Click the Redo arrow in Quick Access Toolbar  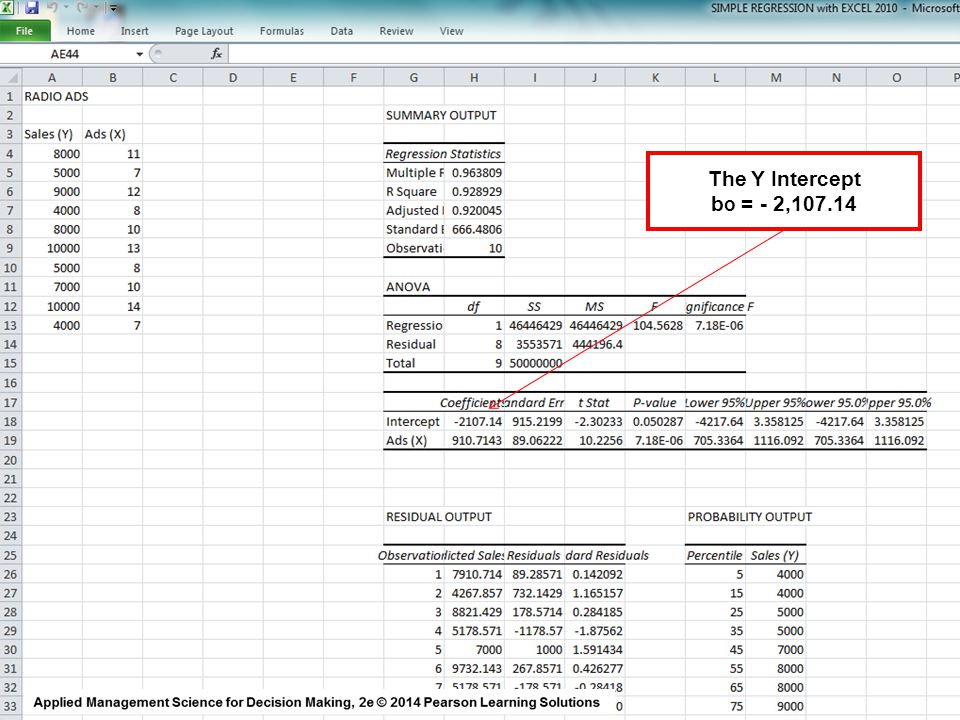[x=83, y=8]
